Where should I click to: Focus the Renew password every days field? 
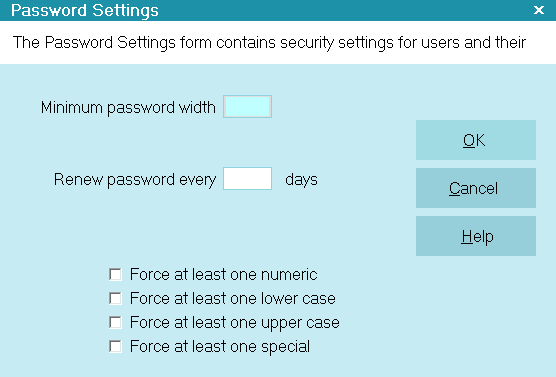tap(248, 178)
